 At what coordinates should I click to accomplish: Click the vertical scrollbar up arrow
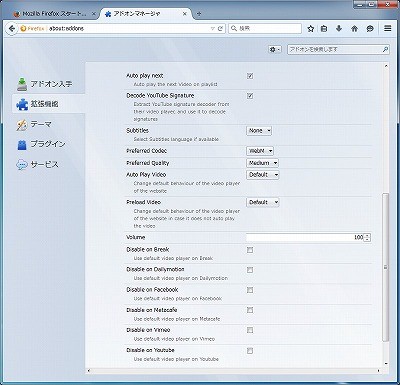pyautogui.click(x=386, y=66)
